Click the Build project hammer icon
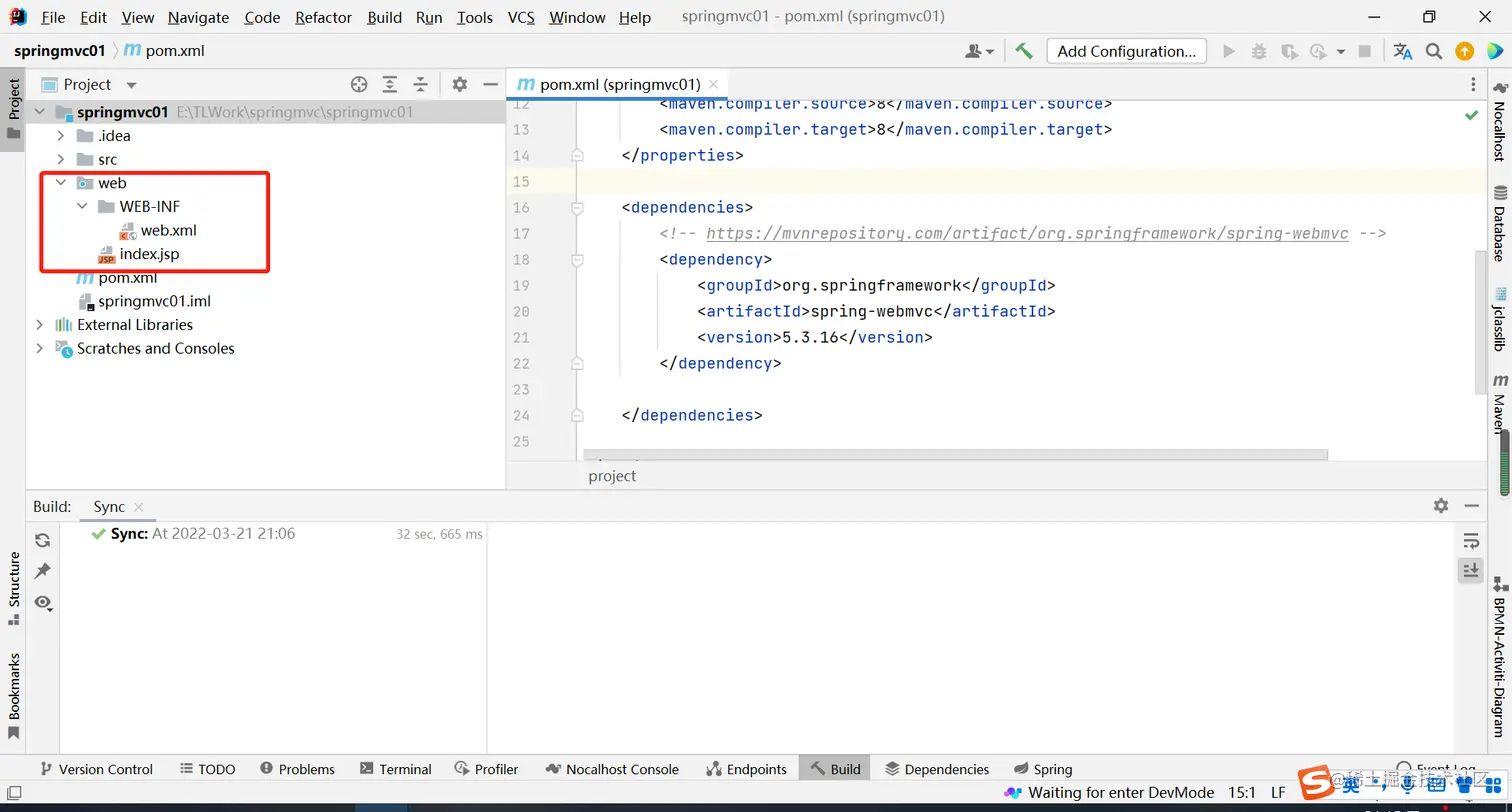Viewport: 1512px width, 812px height. coord(1024,51)
